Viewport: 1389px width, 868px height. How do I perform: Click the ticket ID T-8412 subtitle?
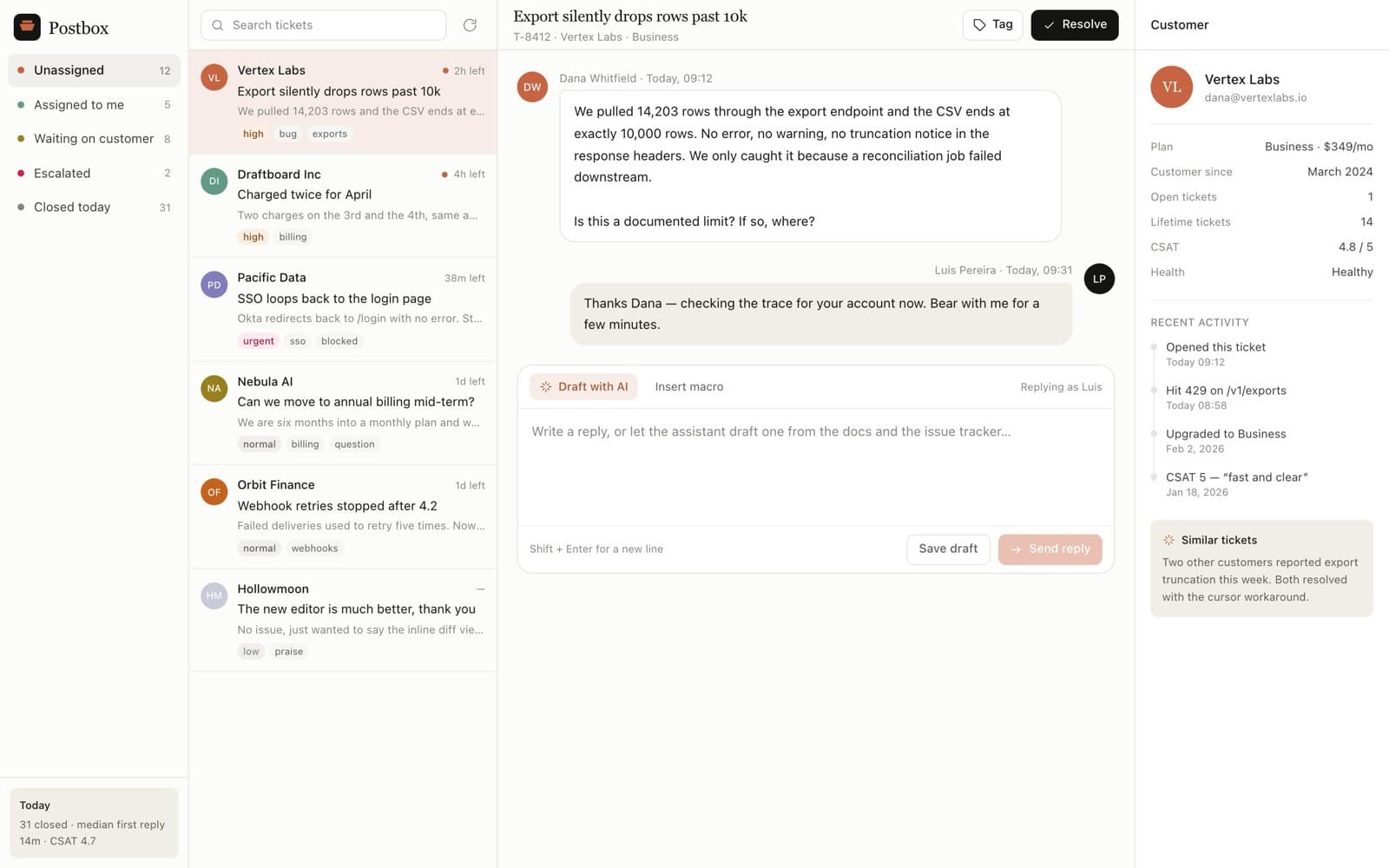531,37
